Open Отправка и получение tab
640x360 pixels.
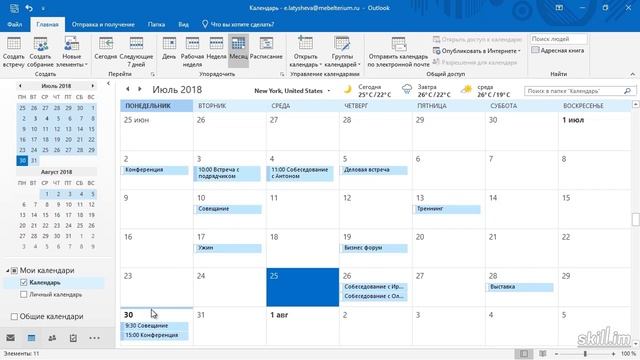pos(103,24)
